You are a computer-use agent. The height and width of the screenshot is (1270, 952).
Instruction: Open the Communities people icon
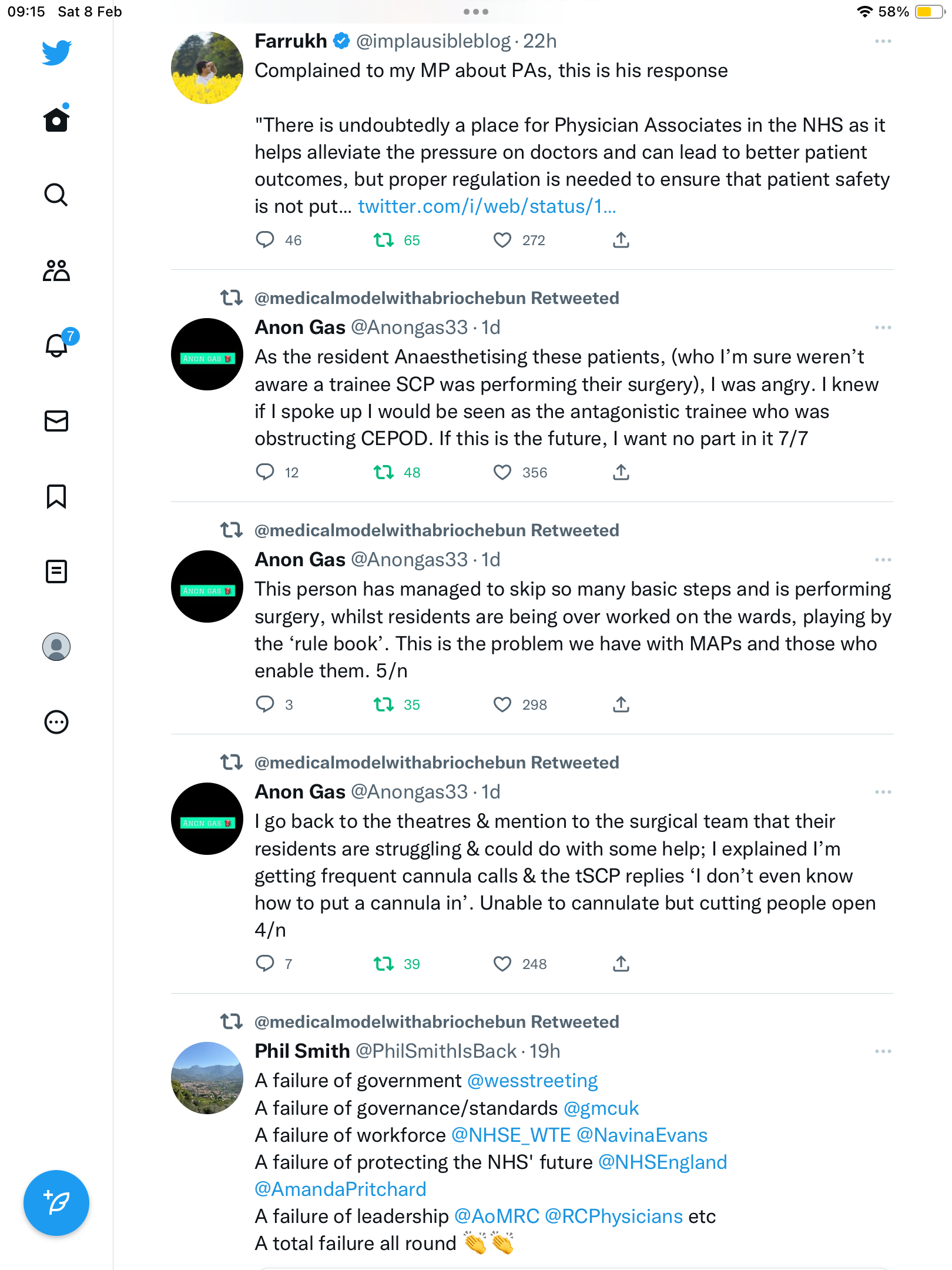56,270
